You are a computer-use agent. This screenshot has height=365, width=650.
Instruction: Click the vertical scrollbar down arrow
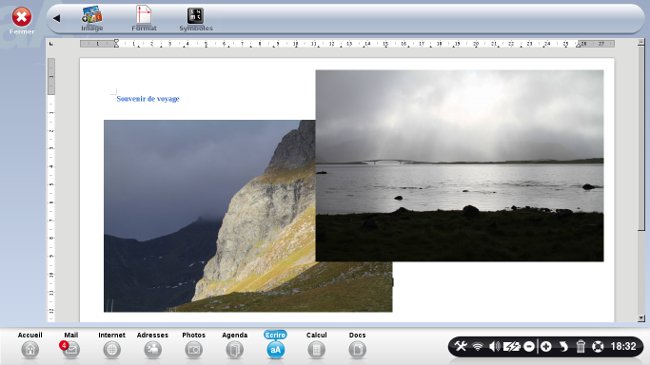(x=641, y=318)
